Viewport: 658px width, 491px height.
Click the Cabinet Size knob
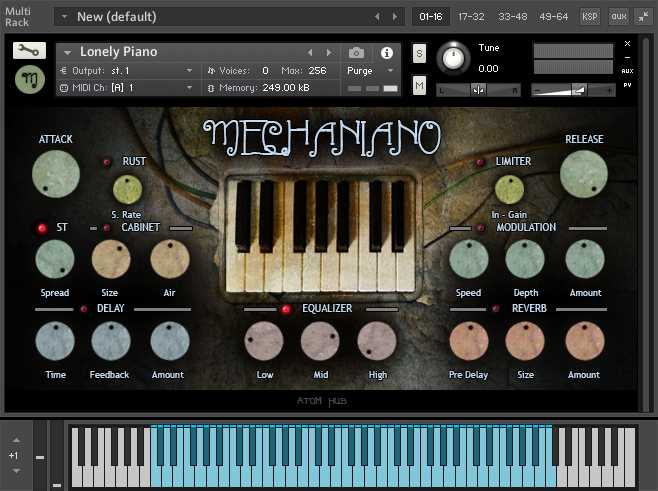[111, 259]
